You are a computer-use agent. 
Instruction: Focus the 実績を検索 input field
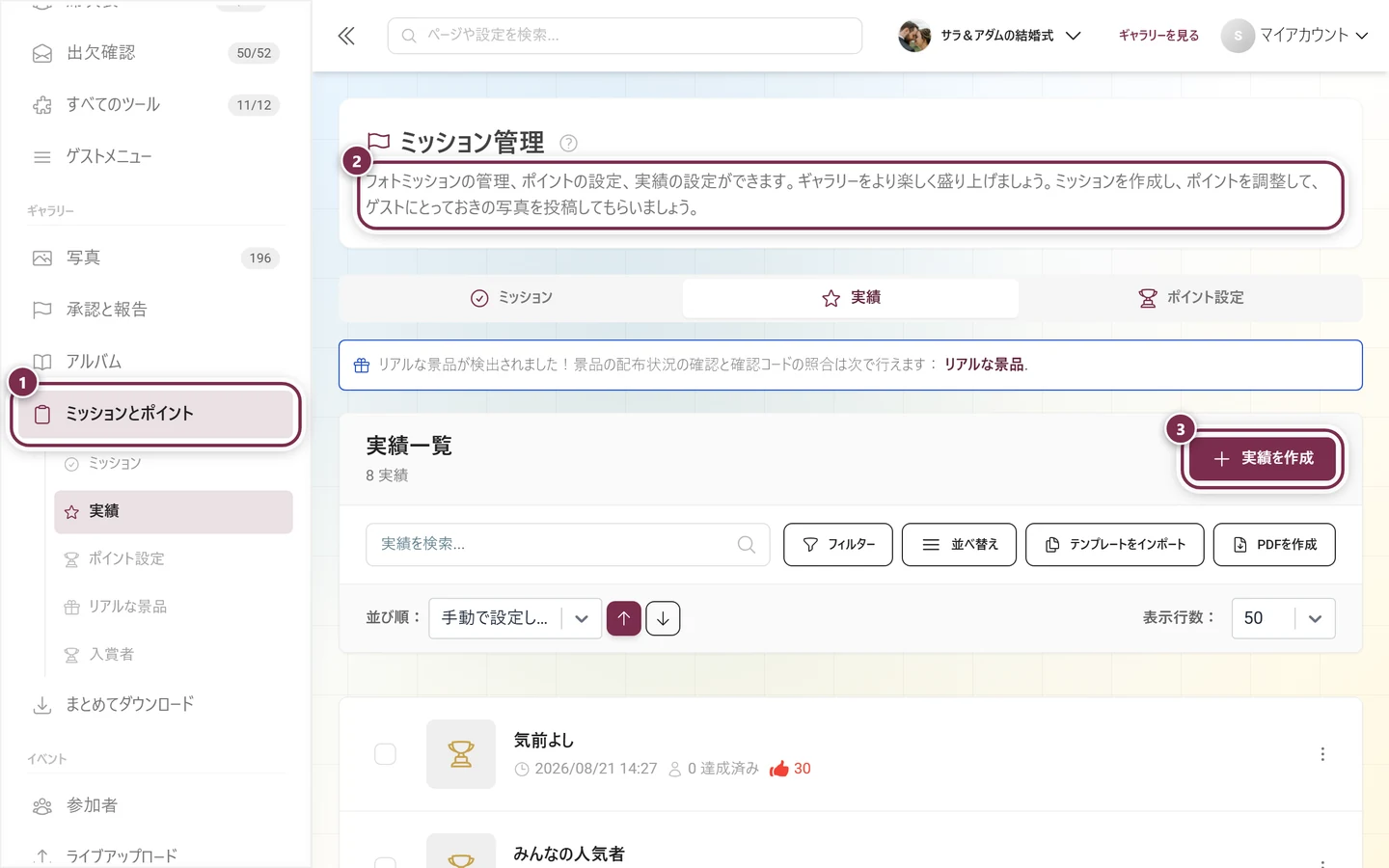568,545
